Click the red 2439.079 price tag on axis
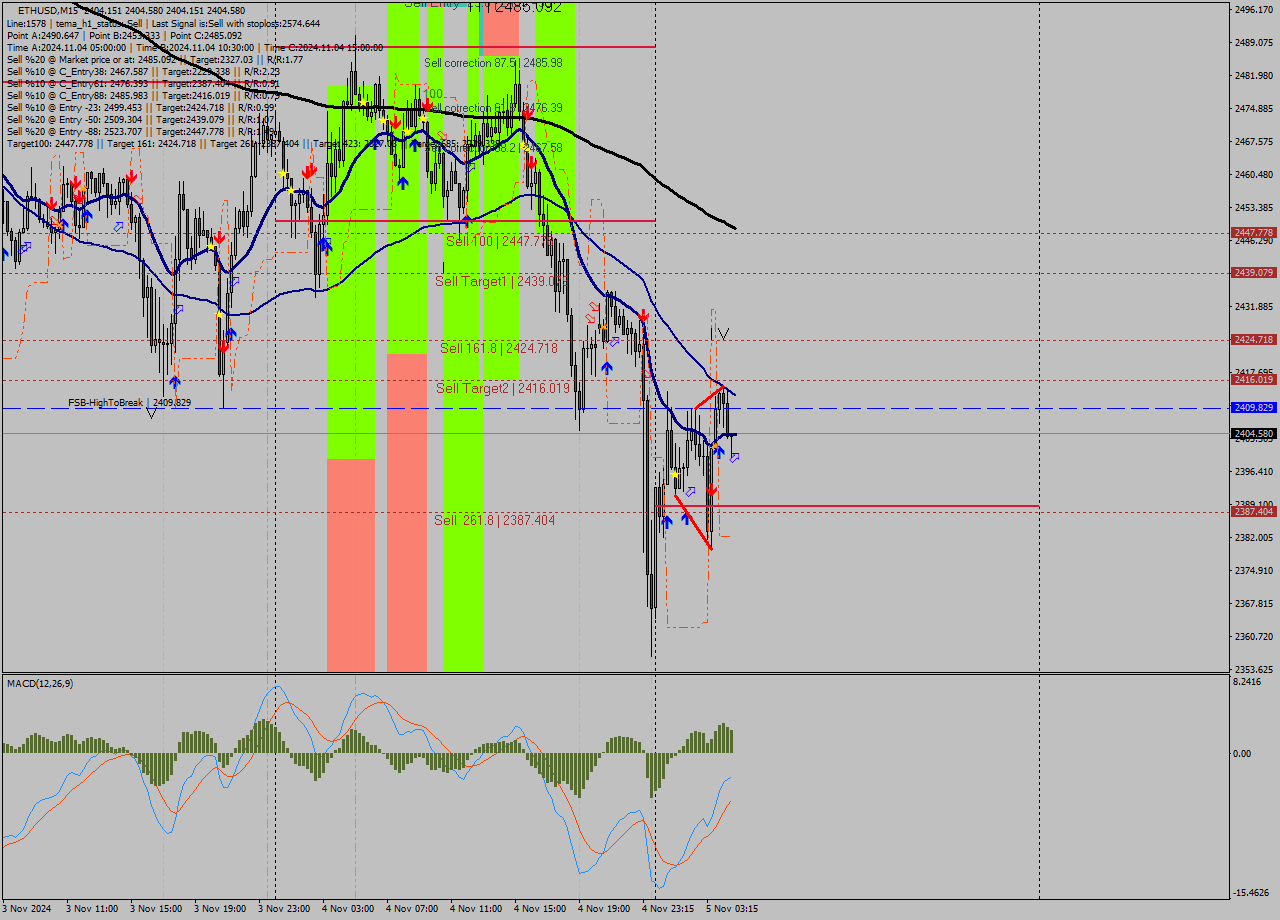Screen dimensions: 1280x920 coord(1254,272)
